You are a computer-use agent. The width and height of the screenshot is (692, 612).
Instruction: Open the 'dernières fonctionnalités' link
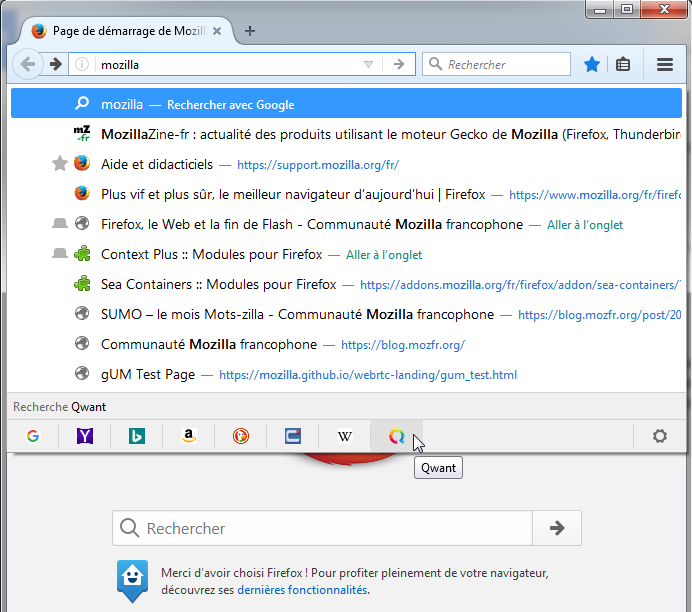pos(302,590)
